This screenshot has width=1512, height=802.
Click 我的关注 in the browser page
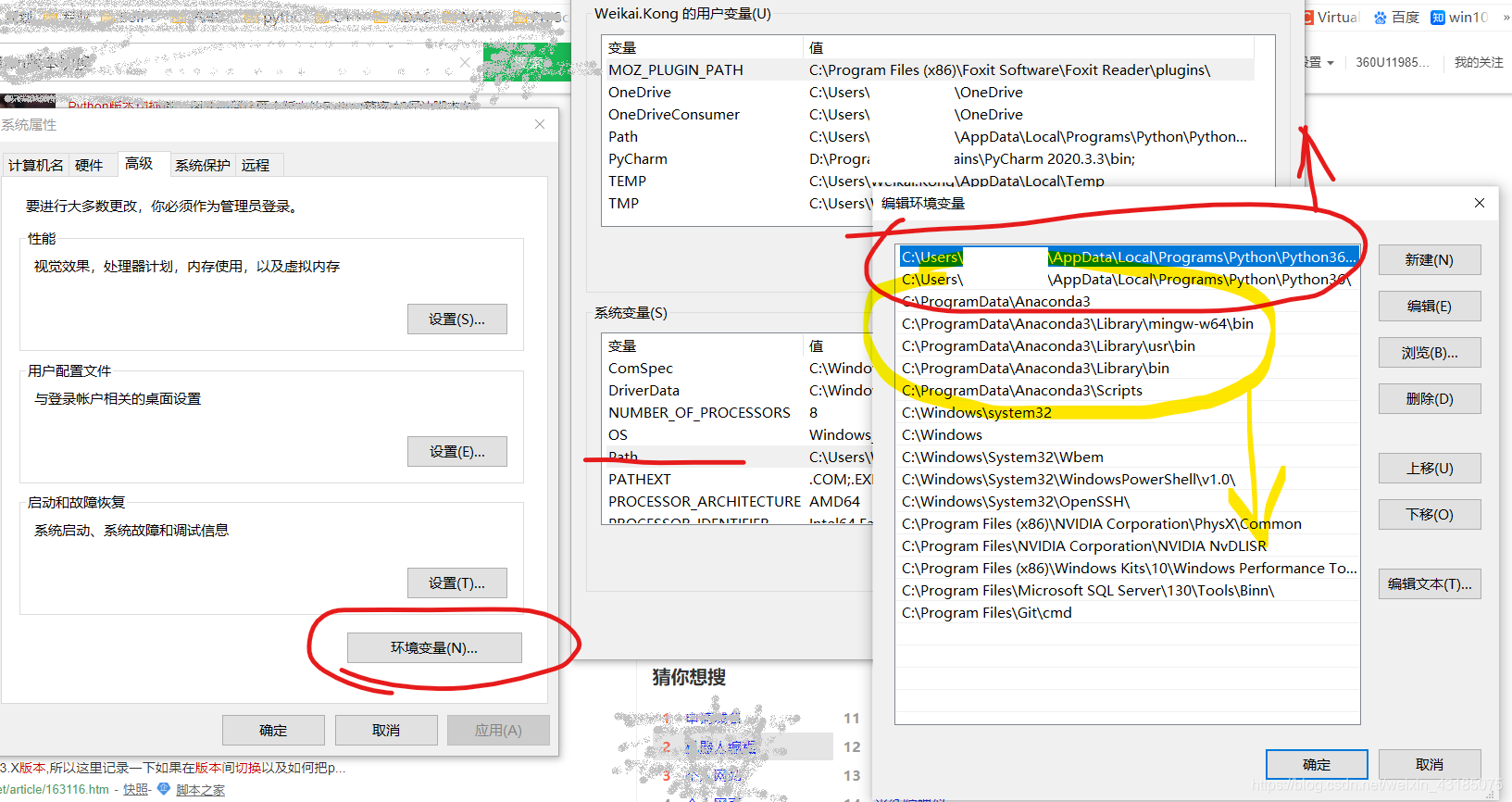(1479, 62)
